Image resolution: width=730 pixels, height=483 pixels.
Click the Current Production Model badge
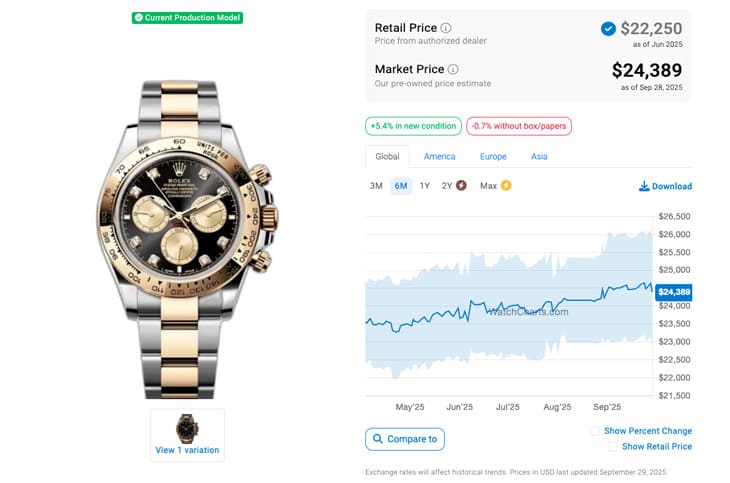(x=188, y=18)
